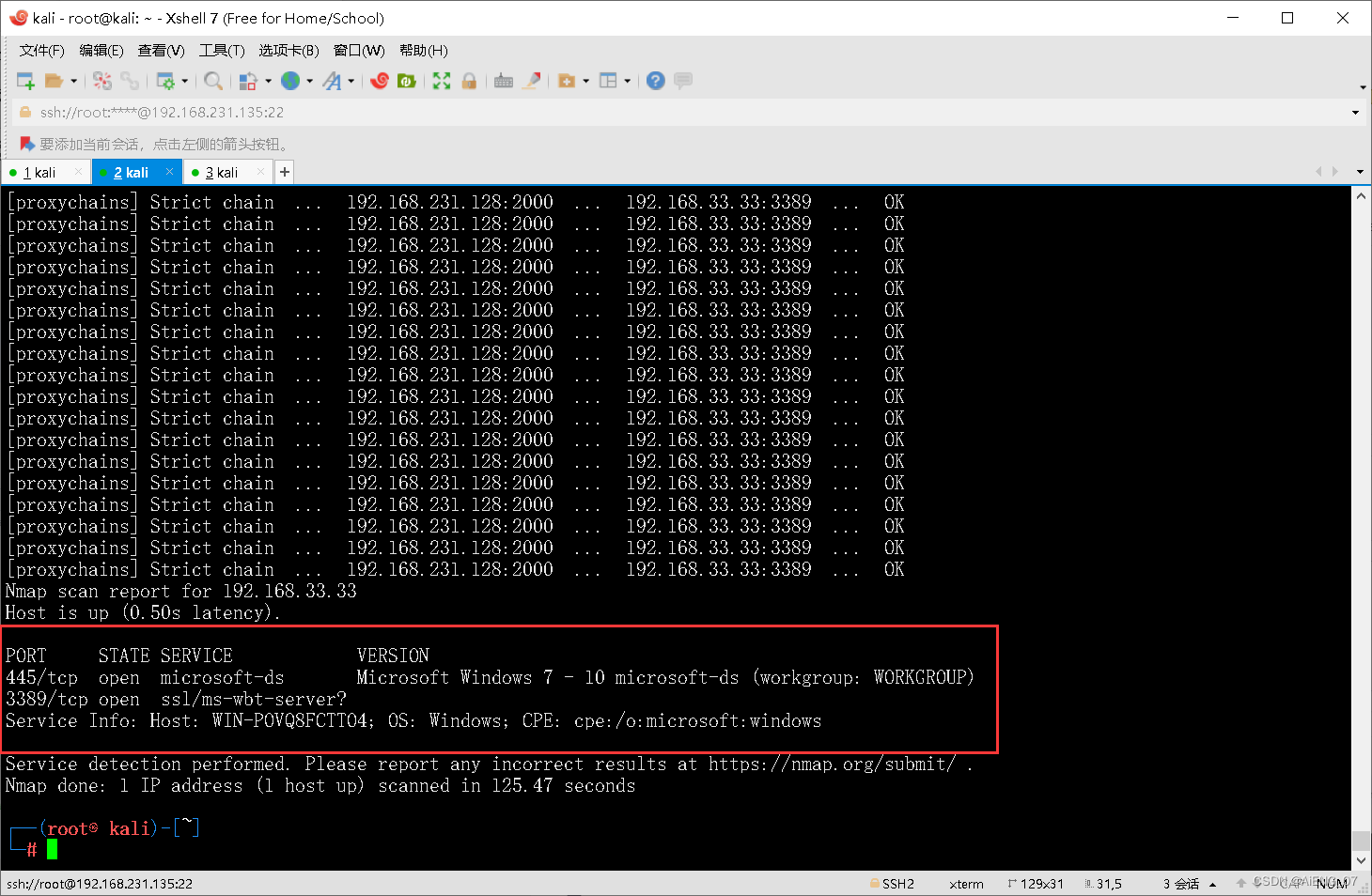
Task: Click the '3 会话' sessions status entry
Action: (x=1181, y=884)
